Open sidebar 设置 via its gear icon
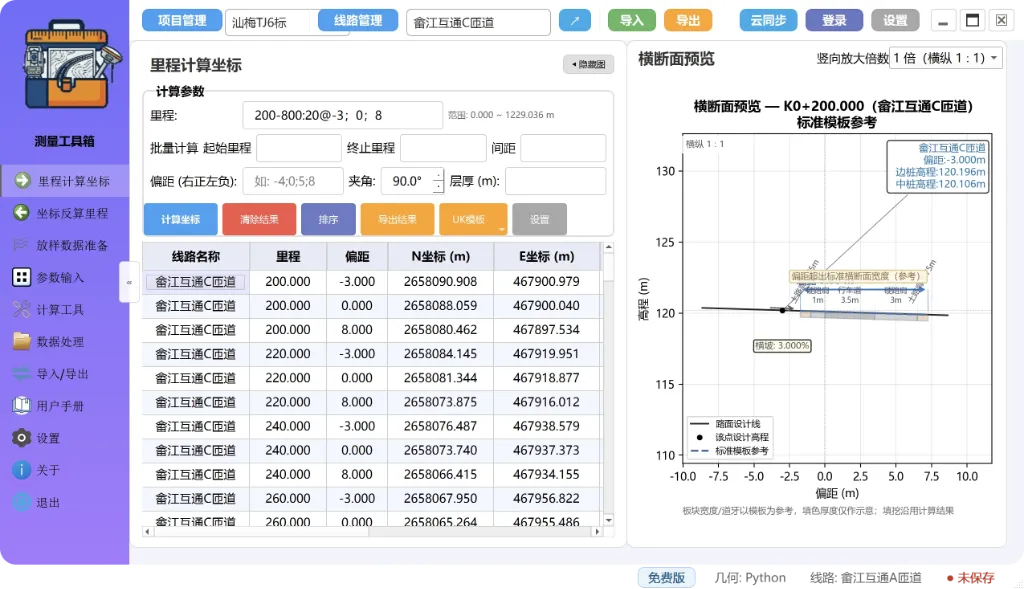Viewport: 1024px width, 589px height. tap(22, 438)
